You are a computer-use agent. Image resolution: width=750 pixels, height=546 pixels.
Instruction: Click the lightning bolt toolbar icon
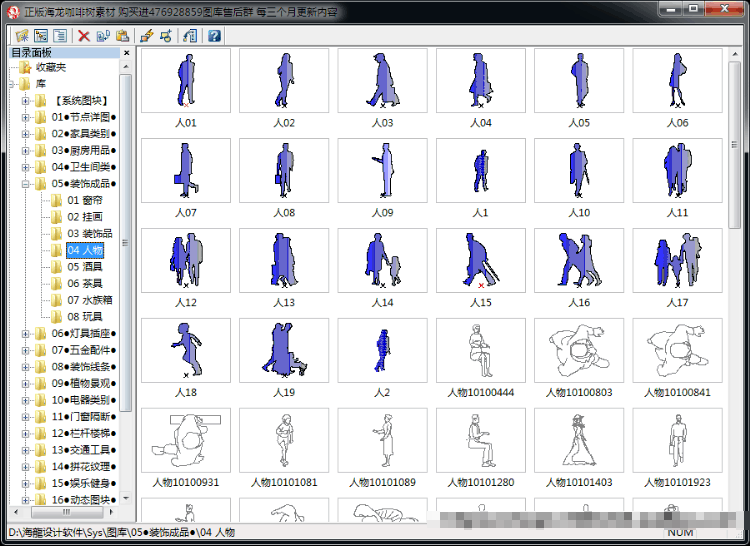point(146,36)
